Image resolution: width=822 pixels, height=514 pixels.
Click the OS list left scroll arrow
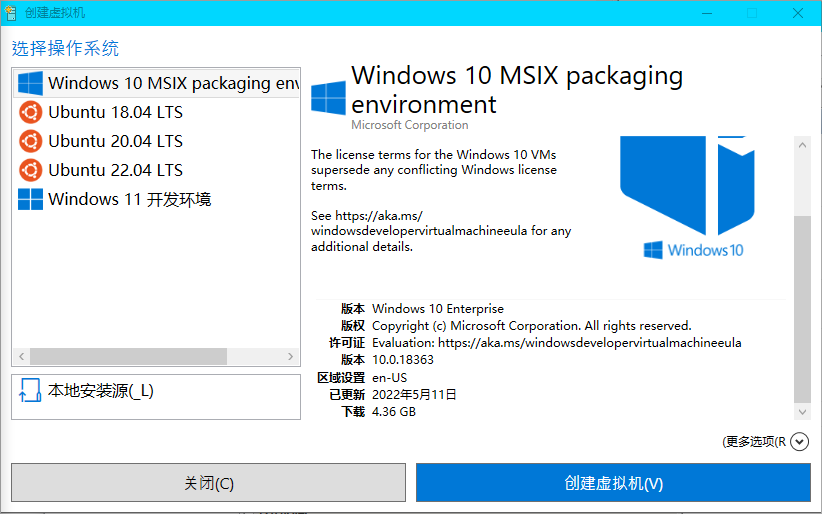pyautogui.click(x=21, y=357)
